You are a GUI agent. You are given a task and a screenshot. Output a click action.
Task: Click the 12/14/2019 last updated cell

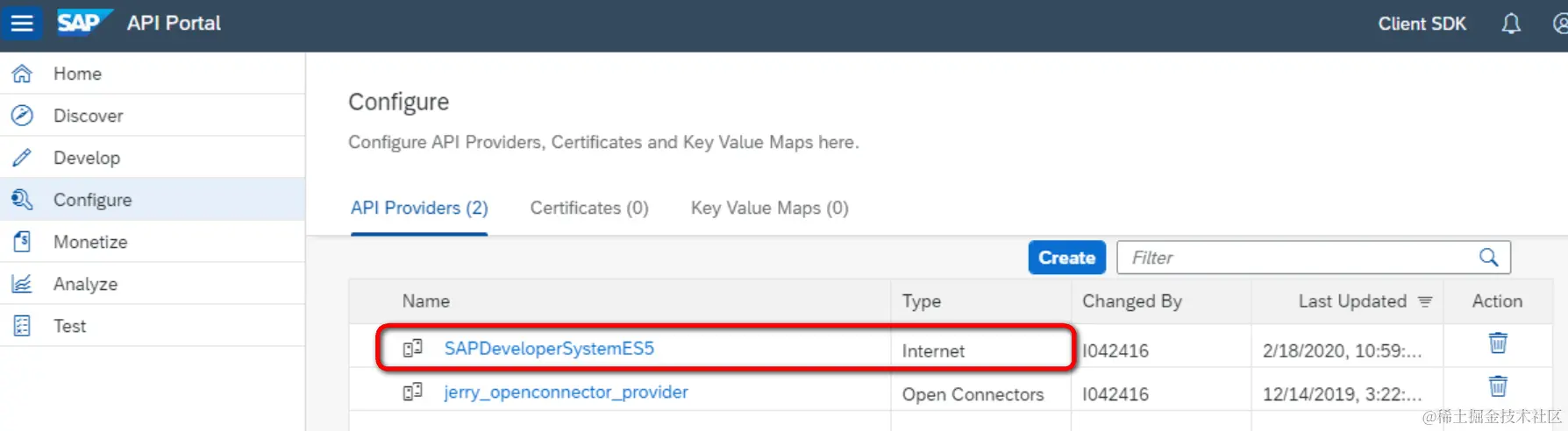click(x=1342, y=394)
